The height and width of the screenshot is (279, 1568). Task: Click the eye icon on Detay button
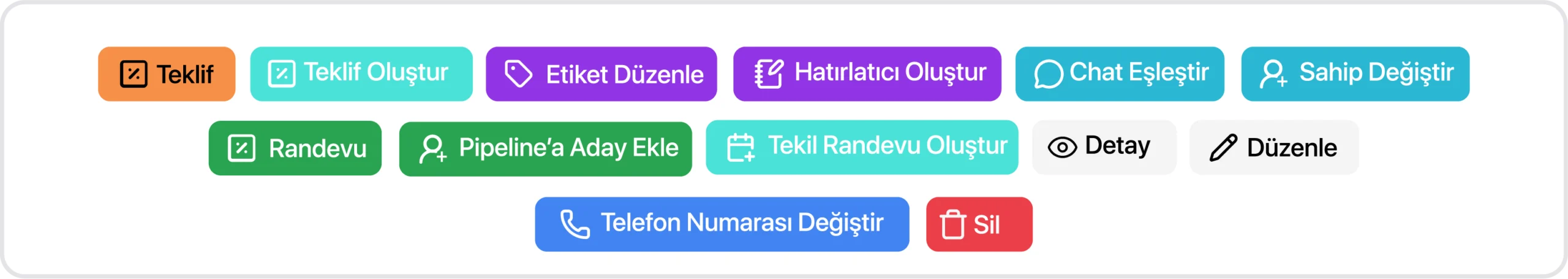(1062, 148)
